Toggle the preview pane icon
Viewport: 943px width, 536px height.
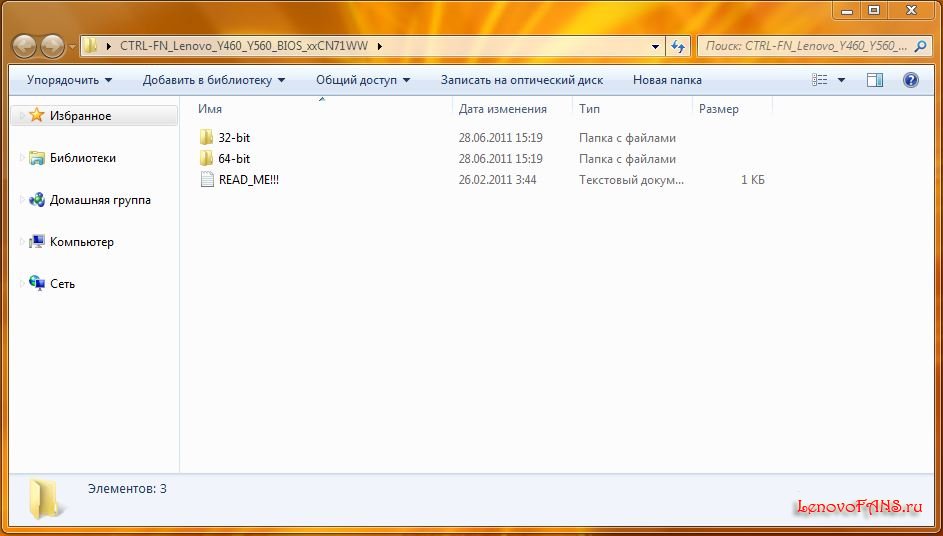click(875, 80)
